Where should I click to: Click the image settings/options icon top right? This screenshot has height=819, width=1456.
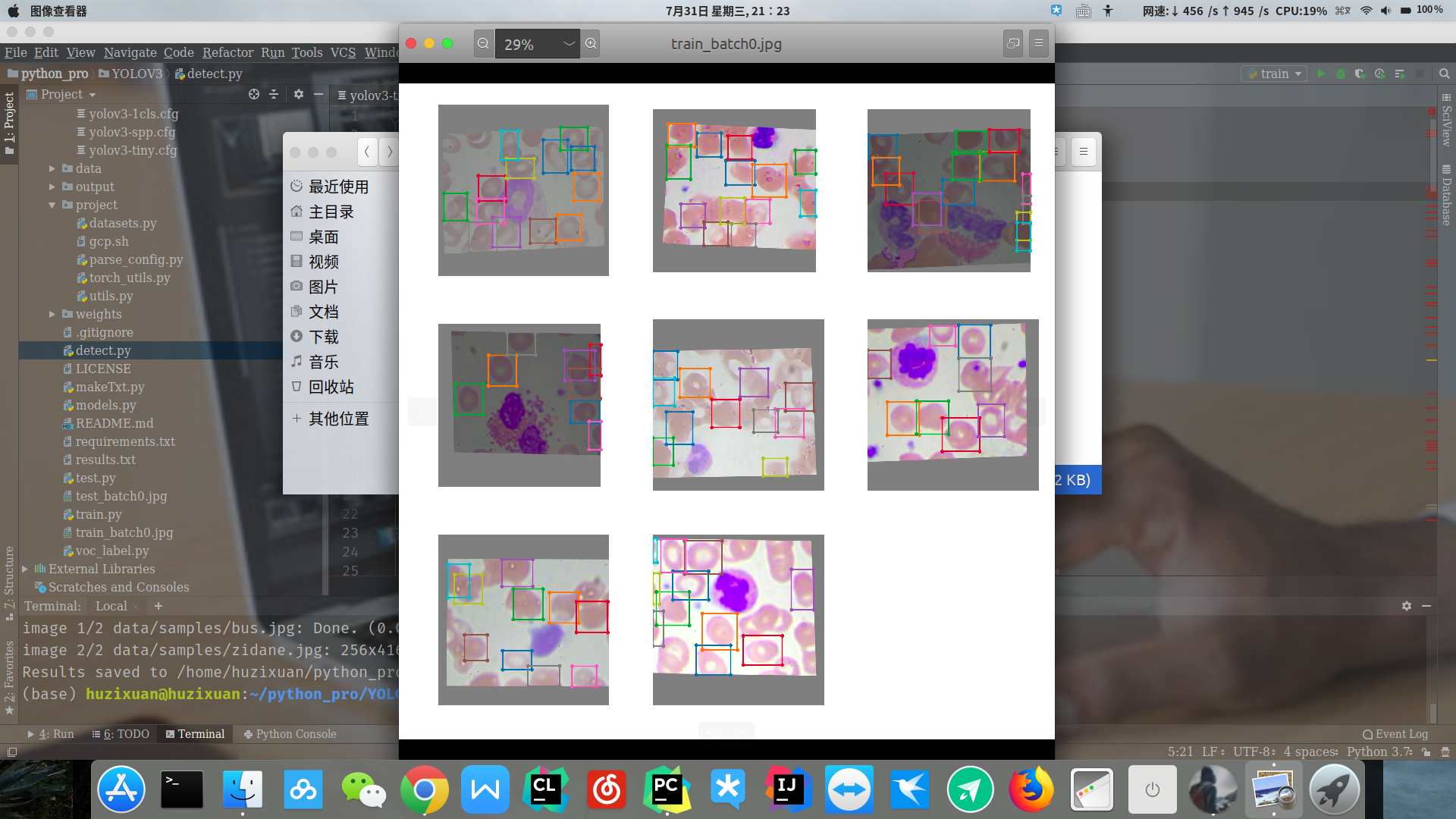(1038, 43)
